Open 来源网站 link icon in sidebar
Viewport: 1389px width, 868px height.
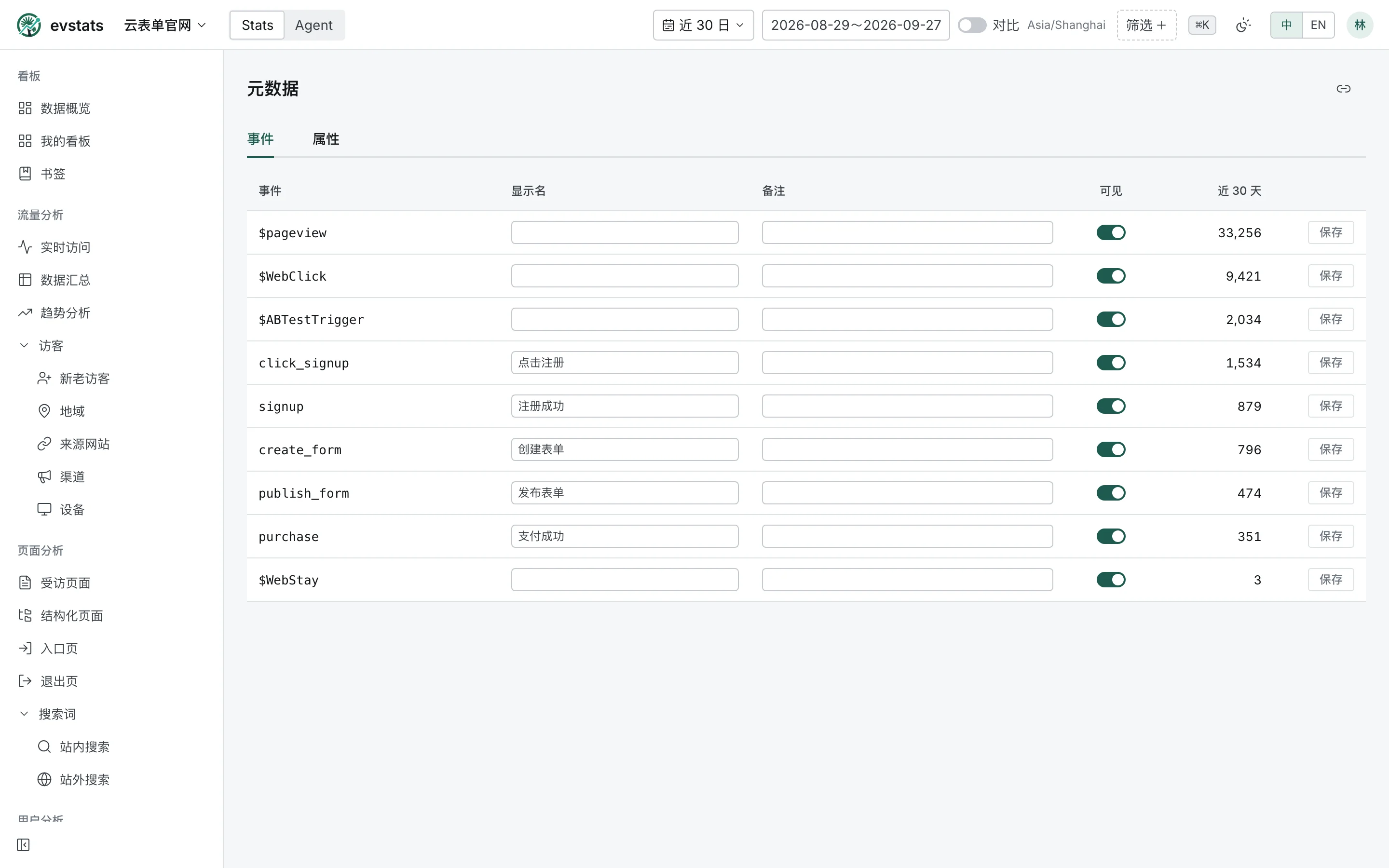pyautogui.click(x=44, y=444)
